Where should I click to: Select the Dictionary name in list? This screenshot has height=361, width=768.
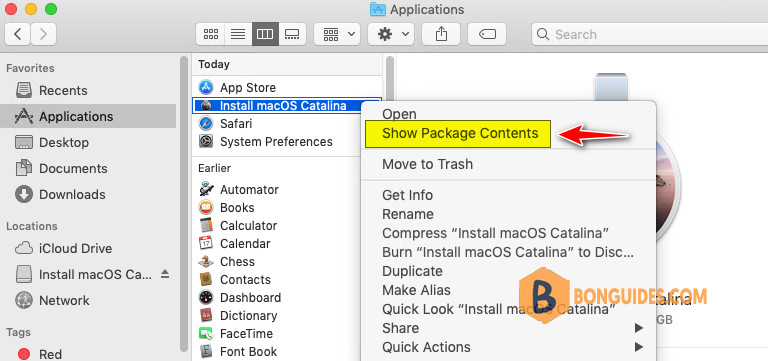click(248, 315)
